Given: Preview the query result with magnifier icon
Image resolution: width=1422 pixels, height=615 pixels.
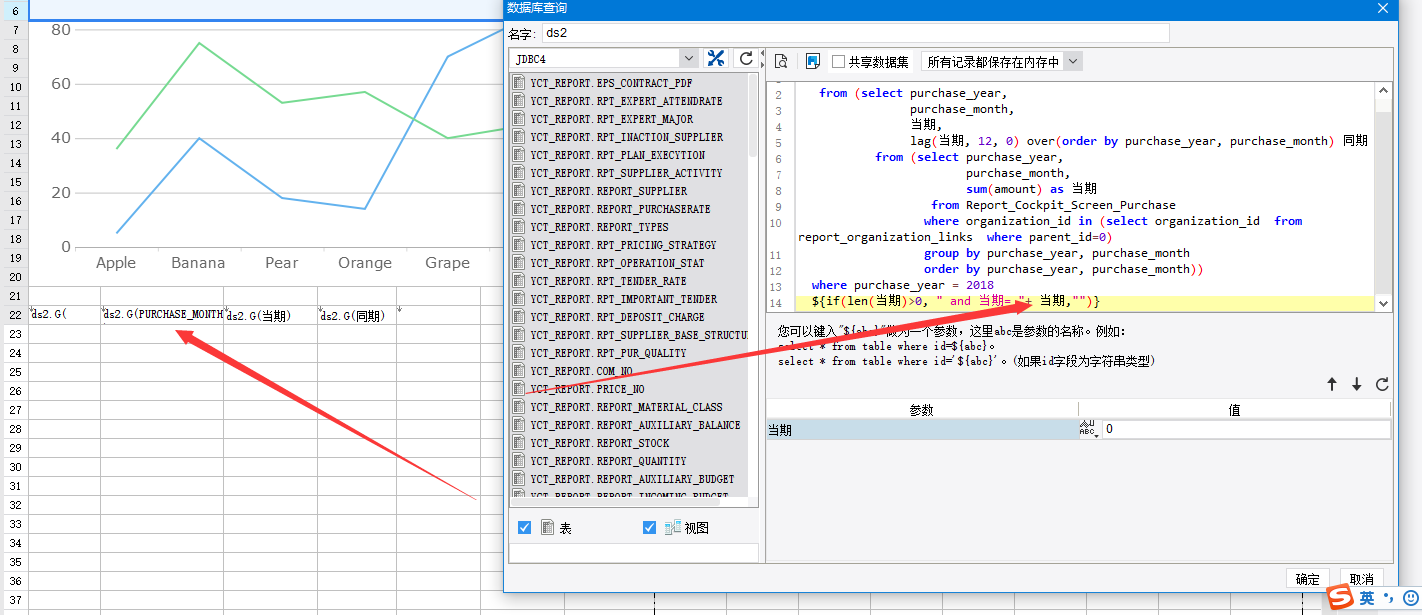Looking at the screenshot, I should (782, 62).
